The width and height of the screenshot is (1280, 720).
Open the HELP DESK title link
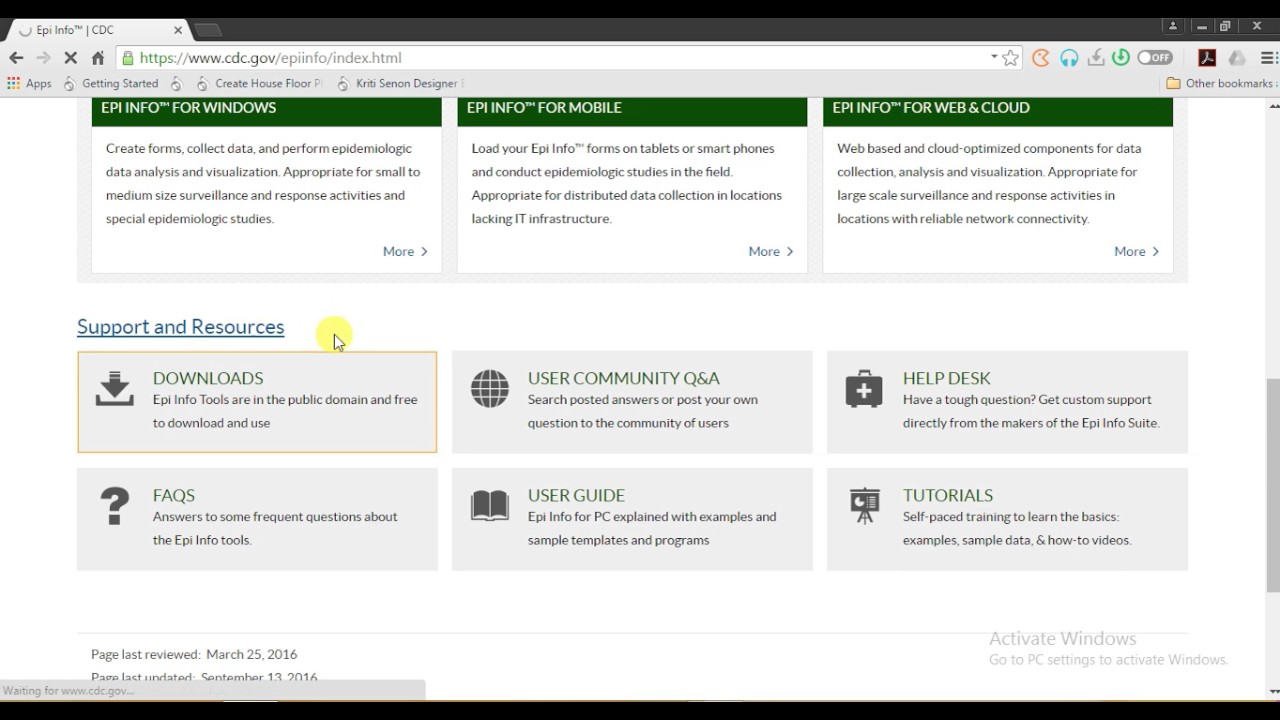[947, 378]
